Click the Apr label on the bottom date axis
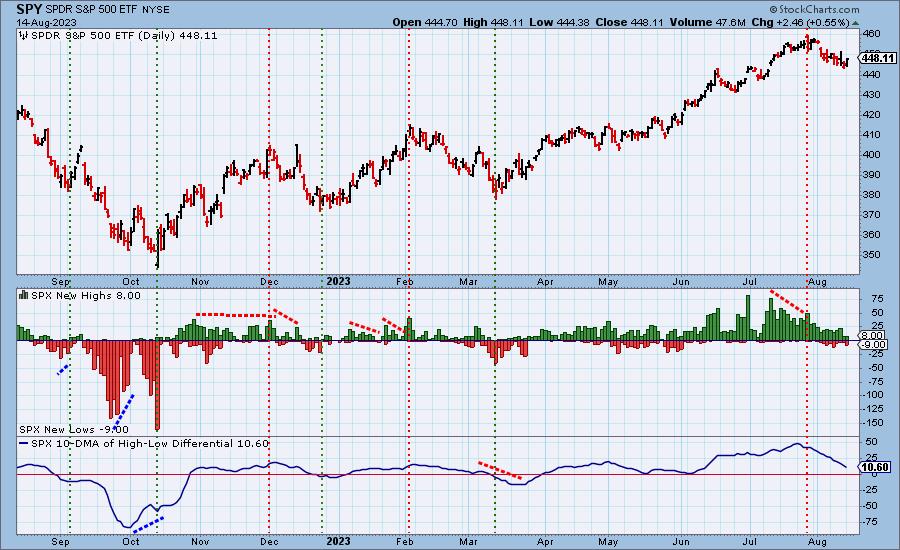Image resolution: width=900 pixels, height=550 pixels. coord(545,542)
